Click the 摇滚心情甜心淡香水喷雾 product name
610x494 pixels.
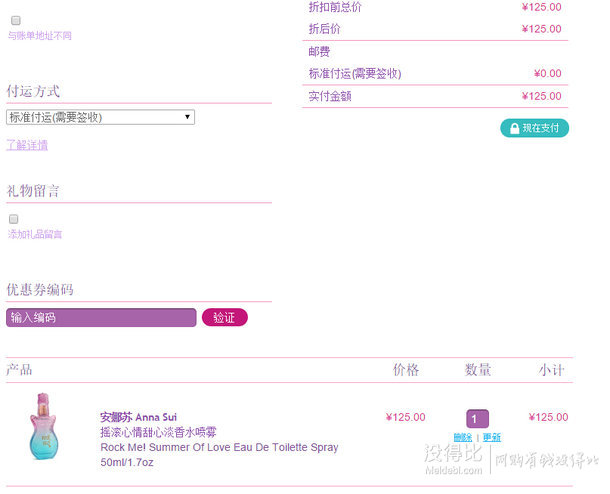coord(158,432)
